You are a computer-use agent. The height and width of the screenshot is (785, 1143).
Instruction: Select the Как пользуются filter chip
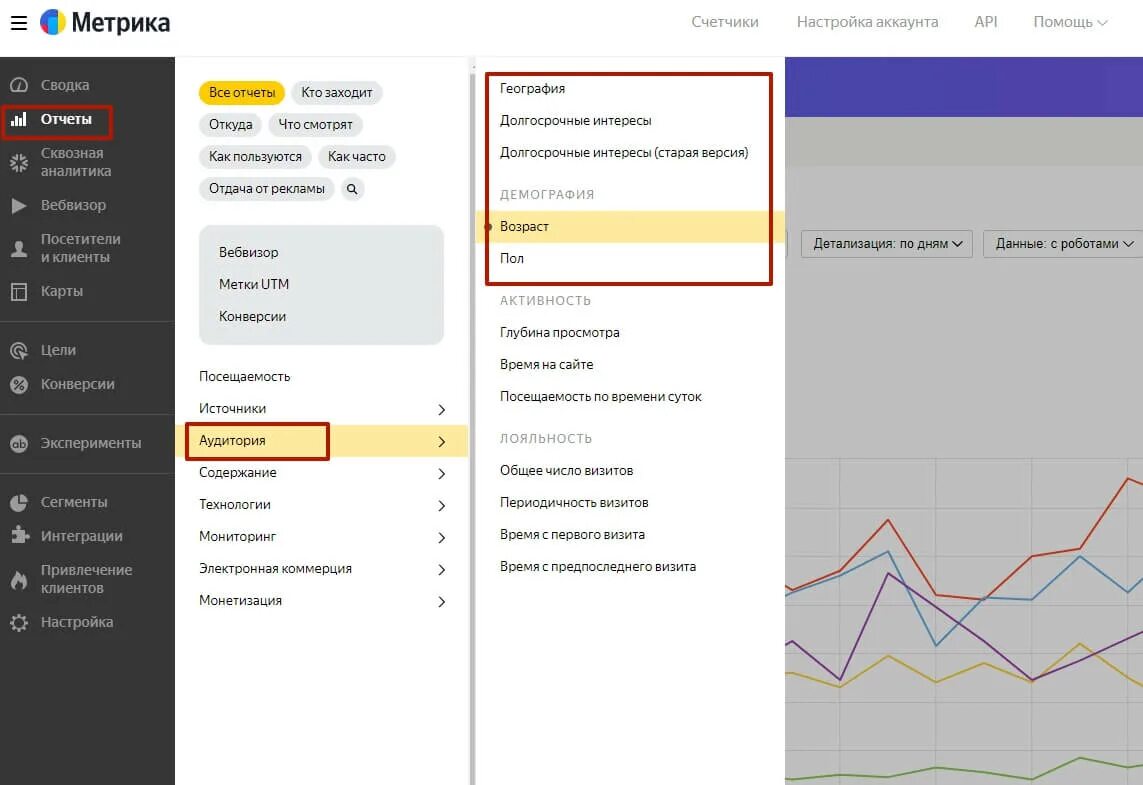(255, 157)
